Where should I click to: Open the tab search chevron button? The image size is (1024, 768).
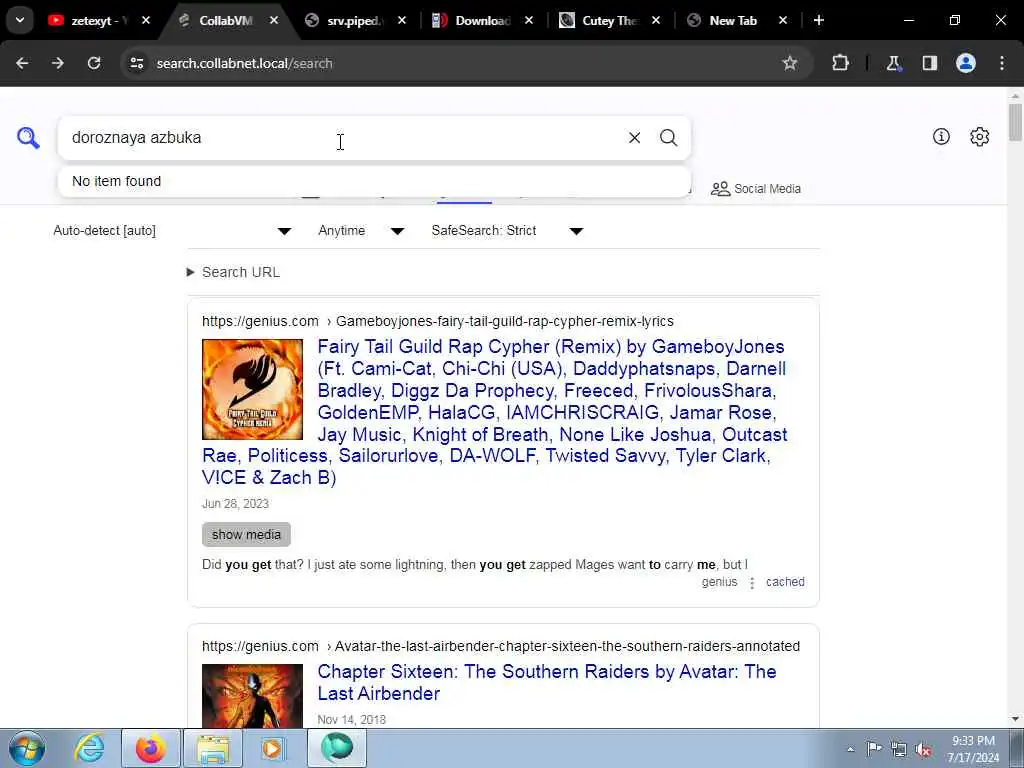tap(20, 20)
